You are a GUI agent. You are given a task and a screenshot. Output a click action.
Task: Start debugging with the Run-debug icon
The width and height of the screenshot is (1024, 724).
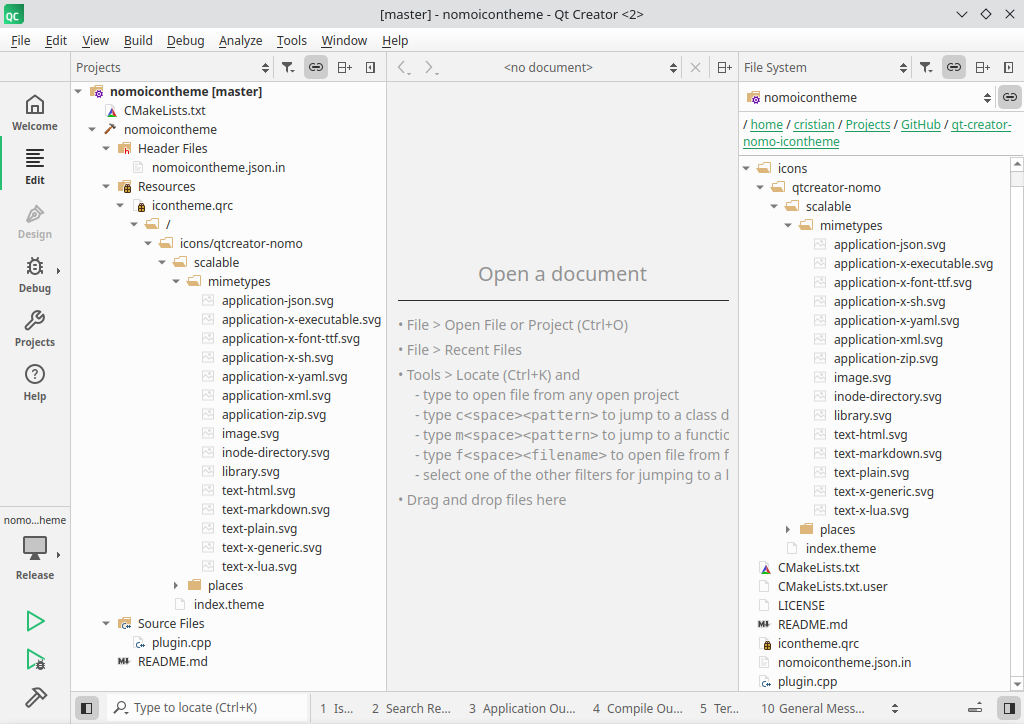click(35, 659)
